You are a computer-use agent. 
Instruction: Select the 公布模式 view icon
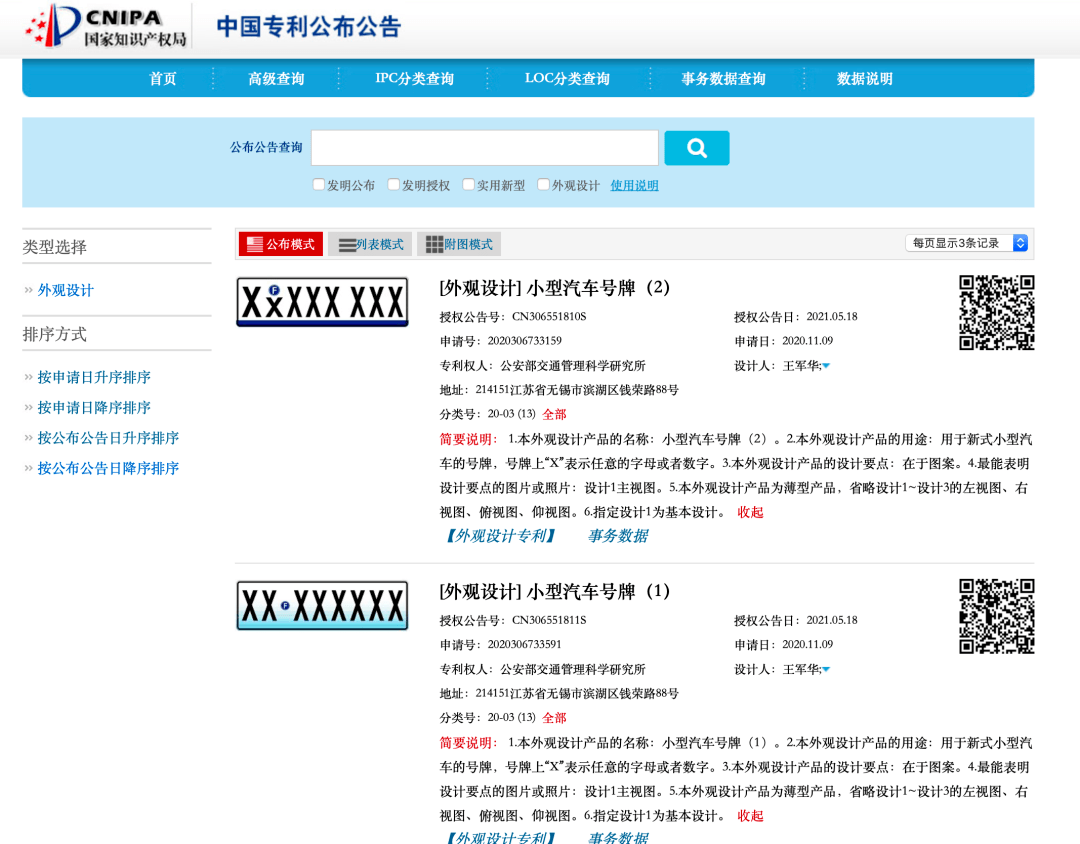pos(280,243)
